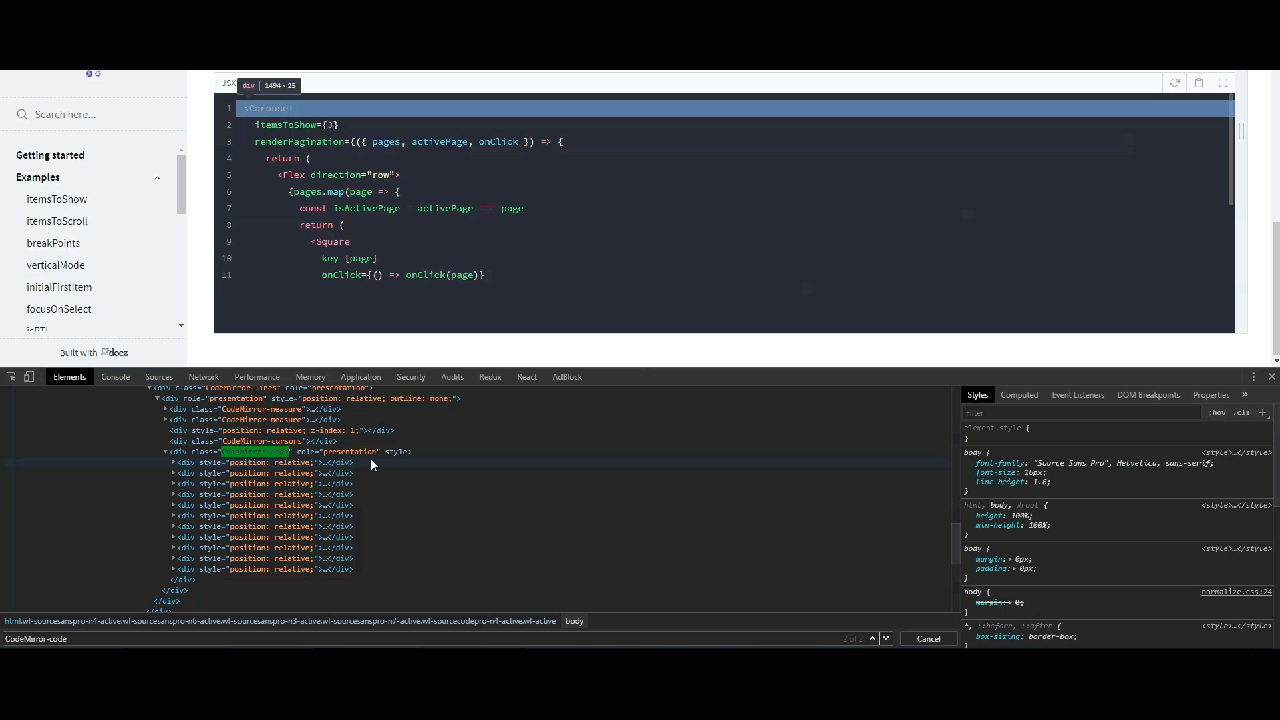The image size is (1280, 720).
Task: Open the focusOnSelect example link
Action: pyautogui.click(x=59, y=309)
